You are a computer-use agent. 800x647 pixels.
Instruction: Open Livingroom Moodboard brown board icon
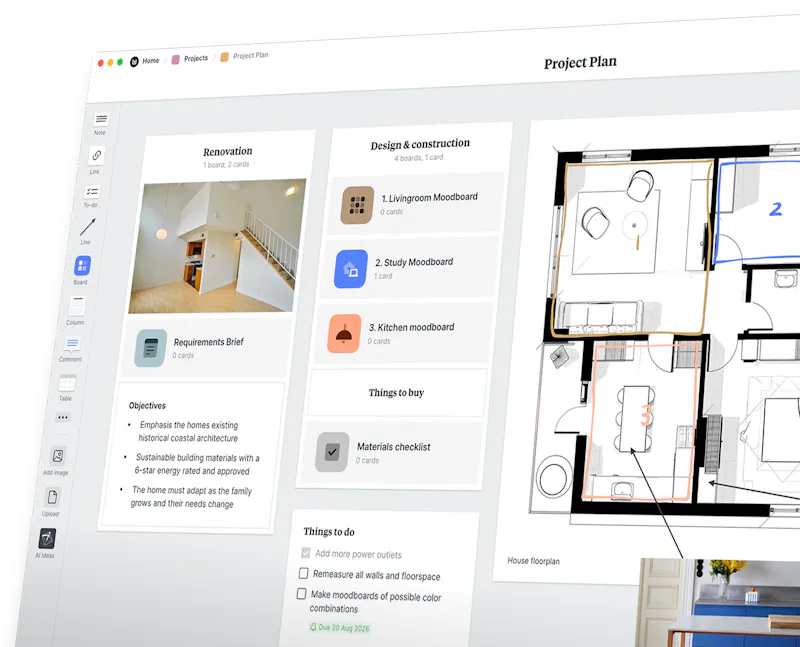pos(358,205)
